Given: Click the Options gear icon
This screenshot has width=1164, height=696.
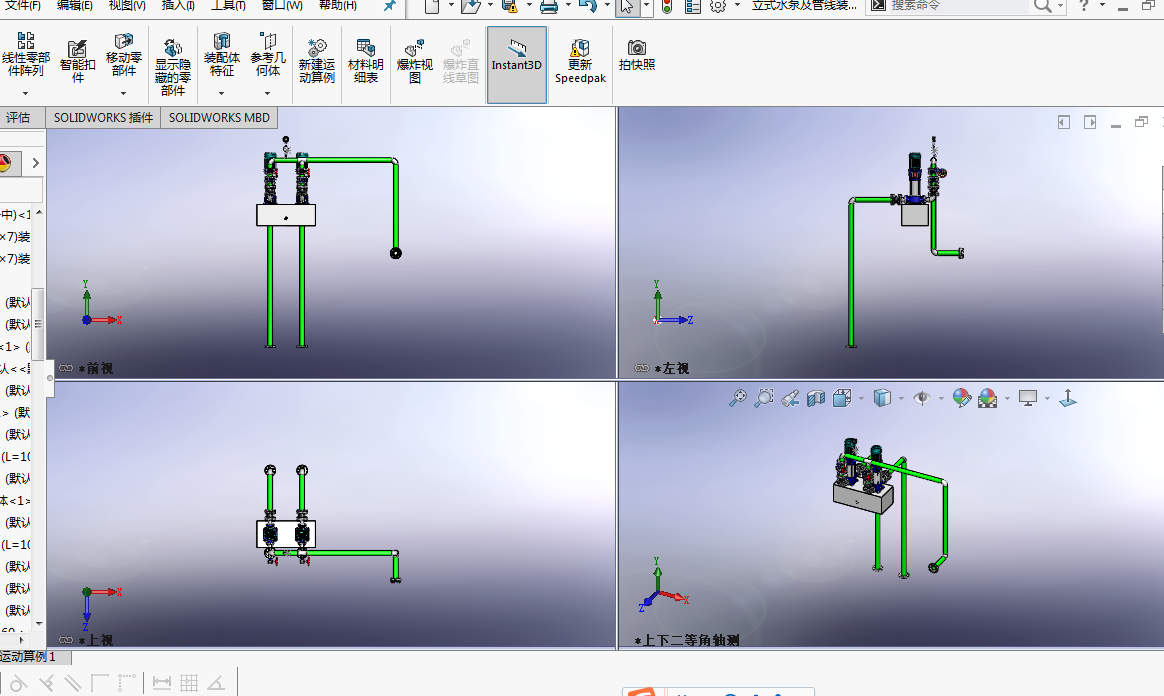Looking at the screenshot, I should pos(718,7).
